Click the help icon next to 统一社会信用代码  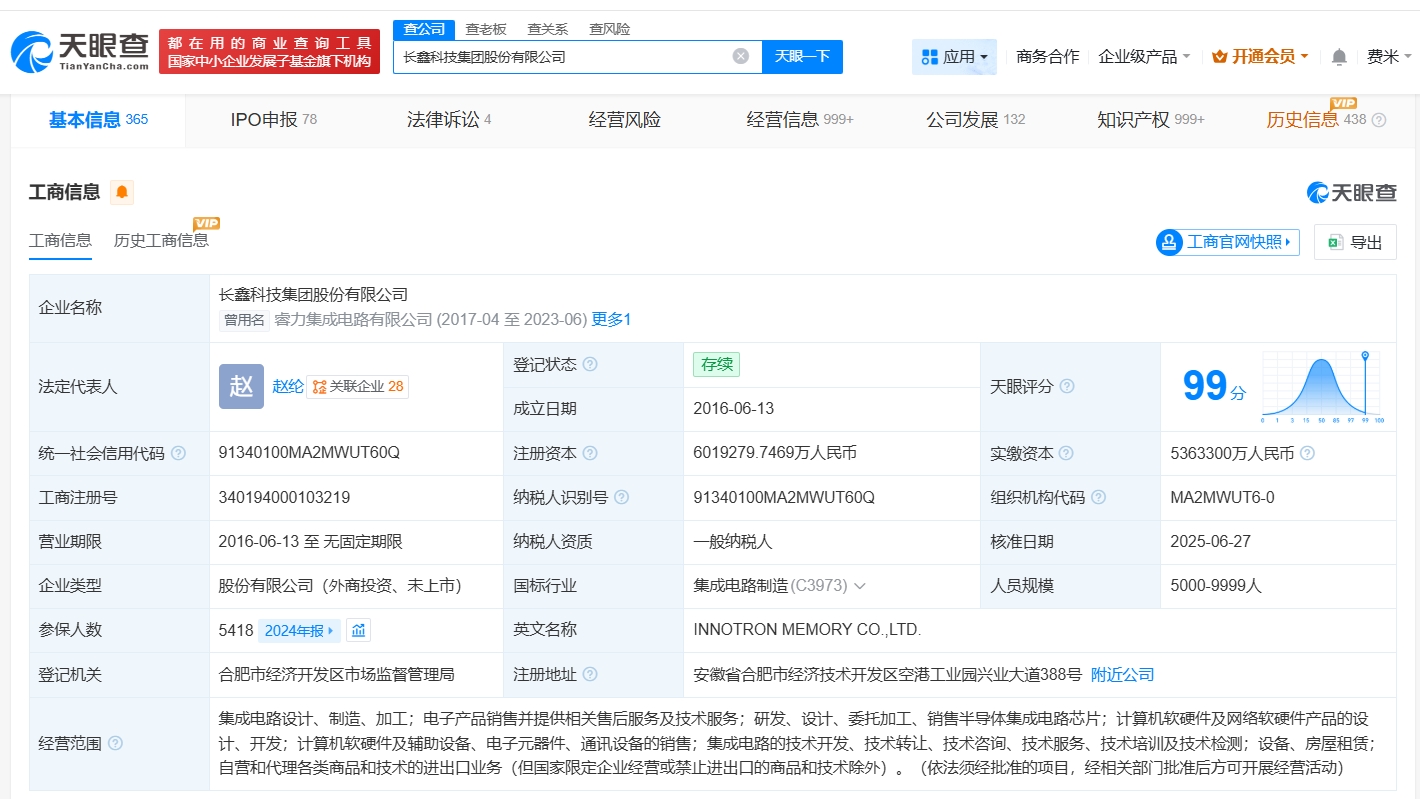pyautogui.click(x=178, y=453)
